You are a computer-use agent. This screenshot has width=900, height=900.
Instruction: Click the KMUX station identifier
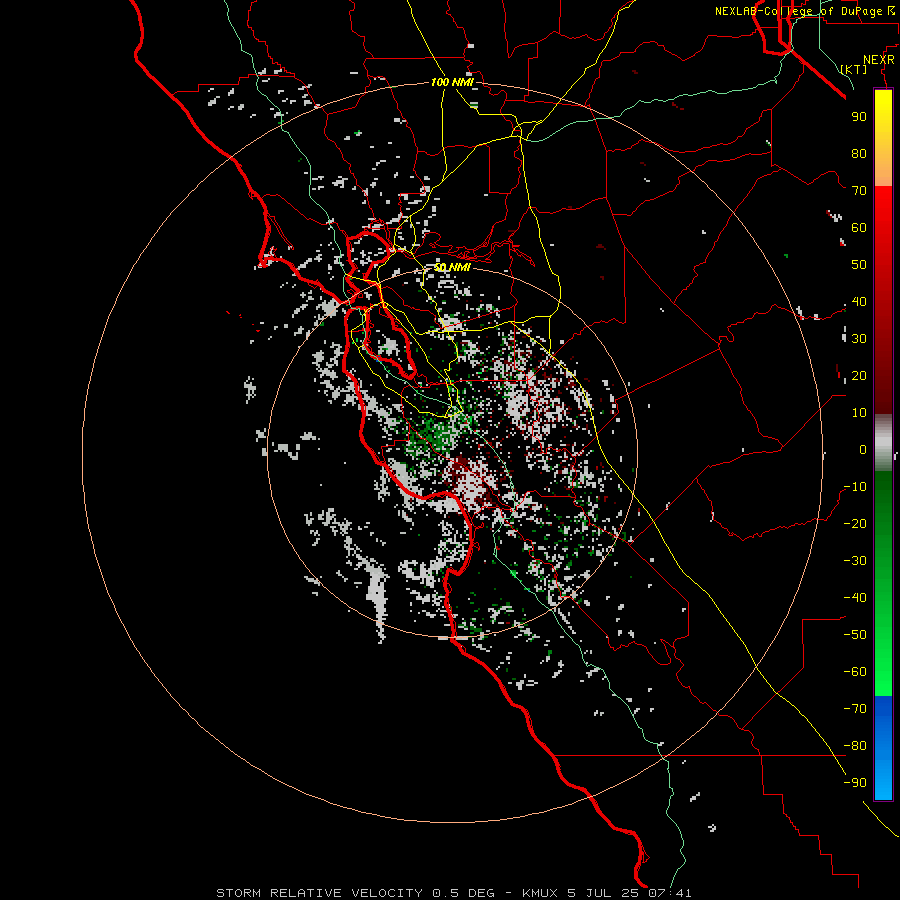pos(540,893)
